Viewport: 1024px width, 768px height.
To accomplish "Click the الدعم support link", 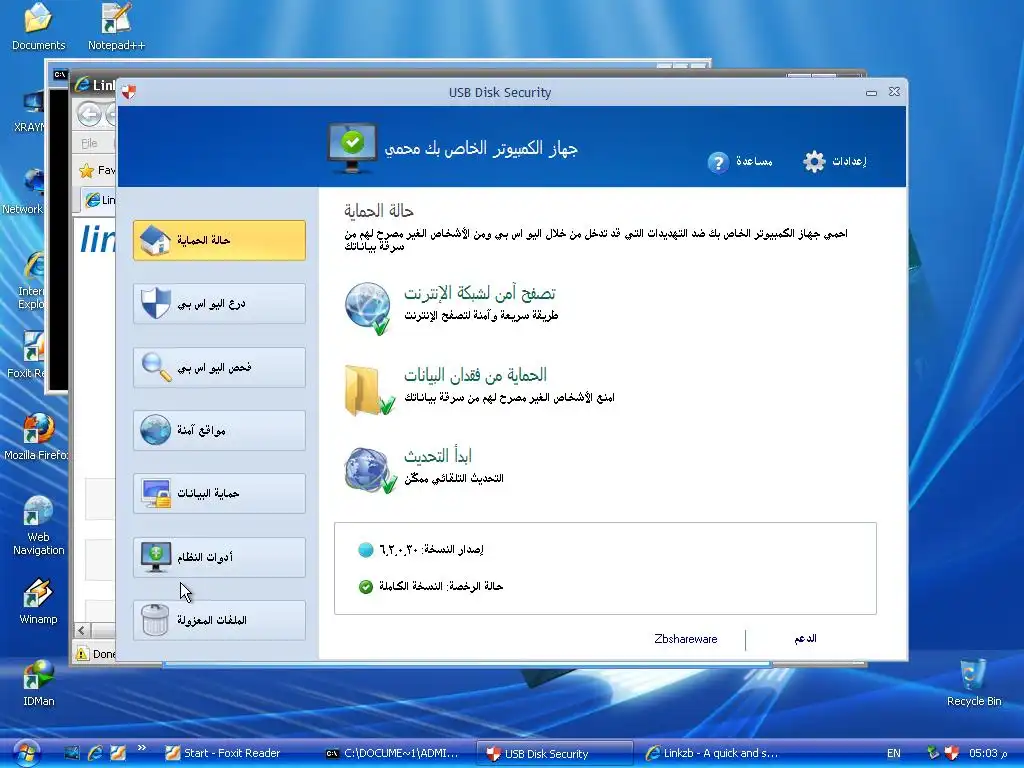I will 805,638.
